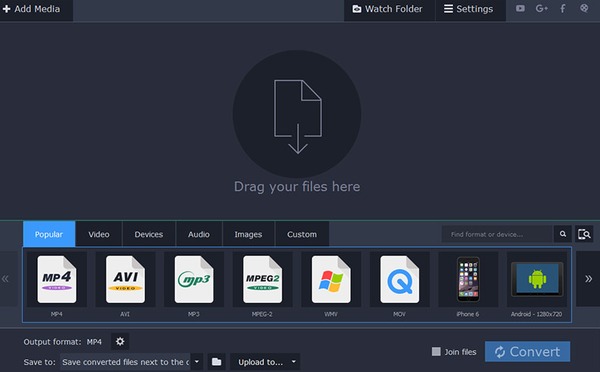Viewport: 600px width, 372px height.
Task: Click the Facebook icon
Action: pos(562,8)
